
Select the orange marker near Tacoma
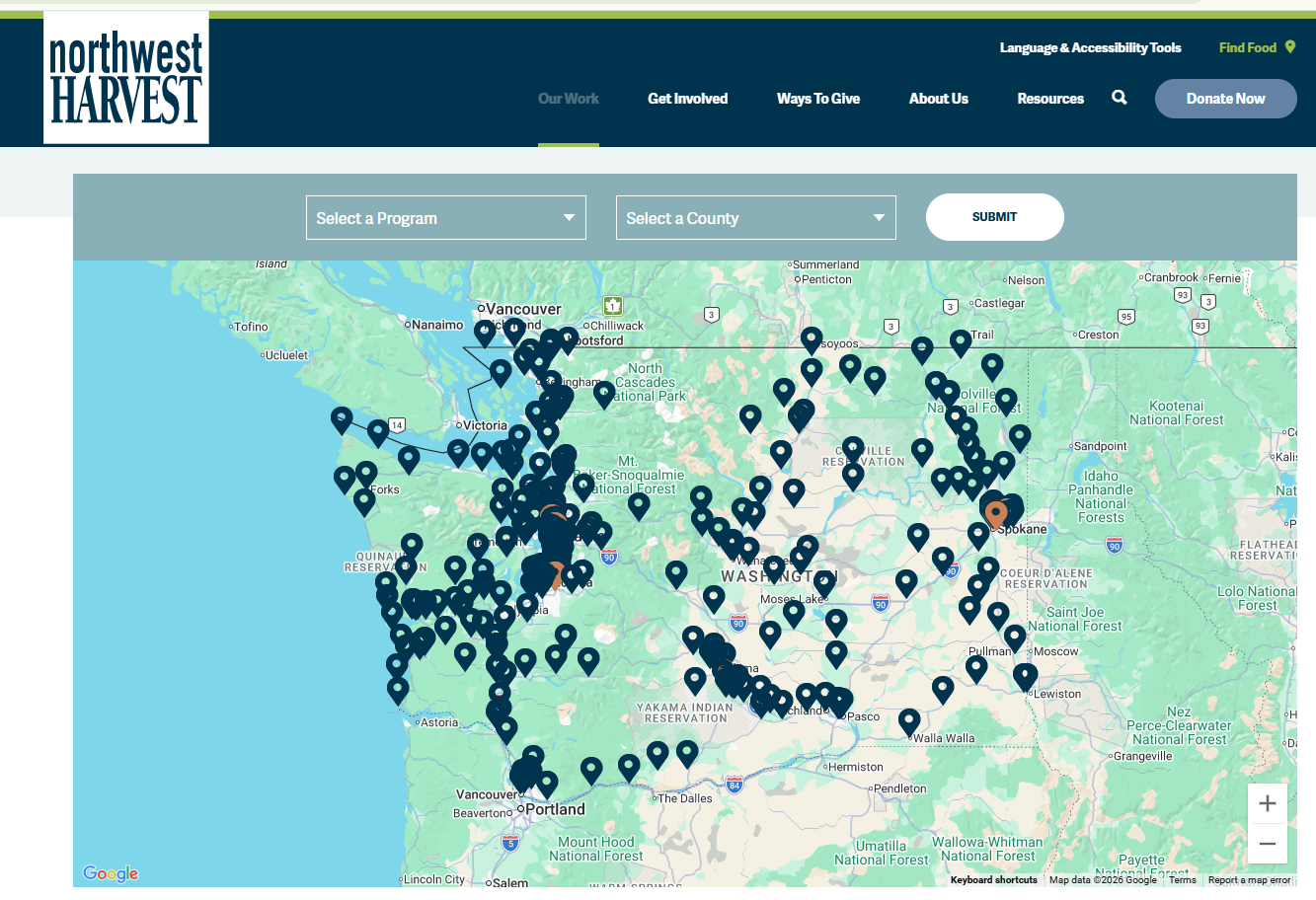point(555,575)
